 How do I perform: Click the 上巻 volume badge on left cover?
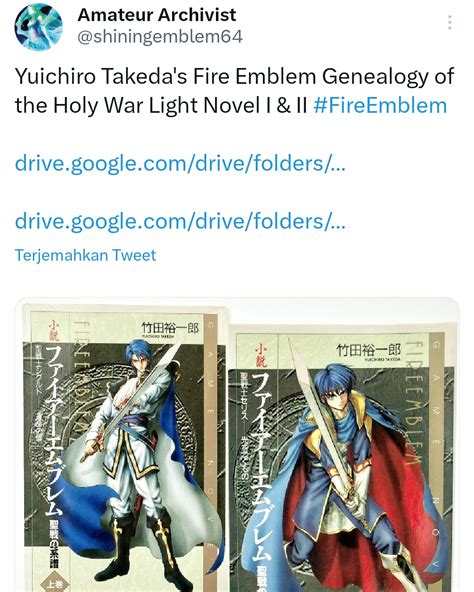55,584
